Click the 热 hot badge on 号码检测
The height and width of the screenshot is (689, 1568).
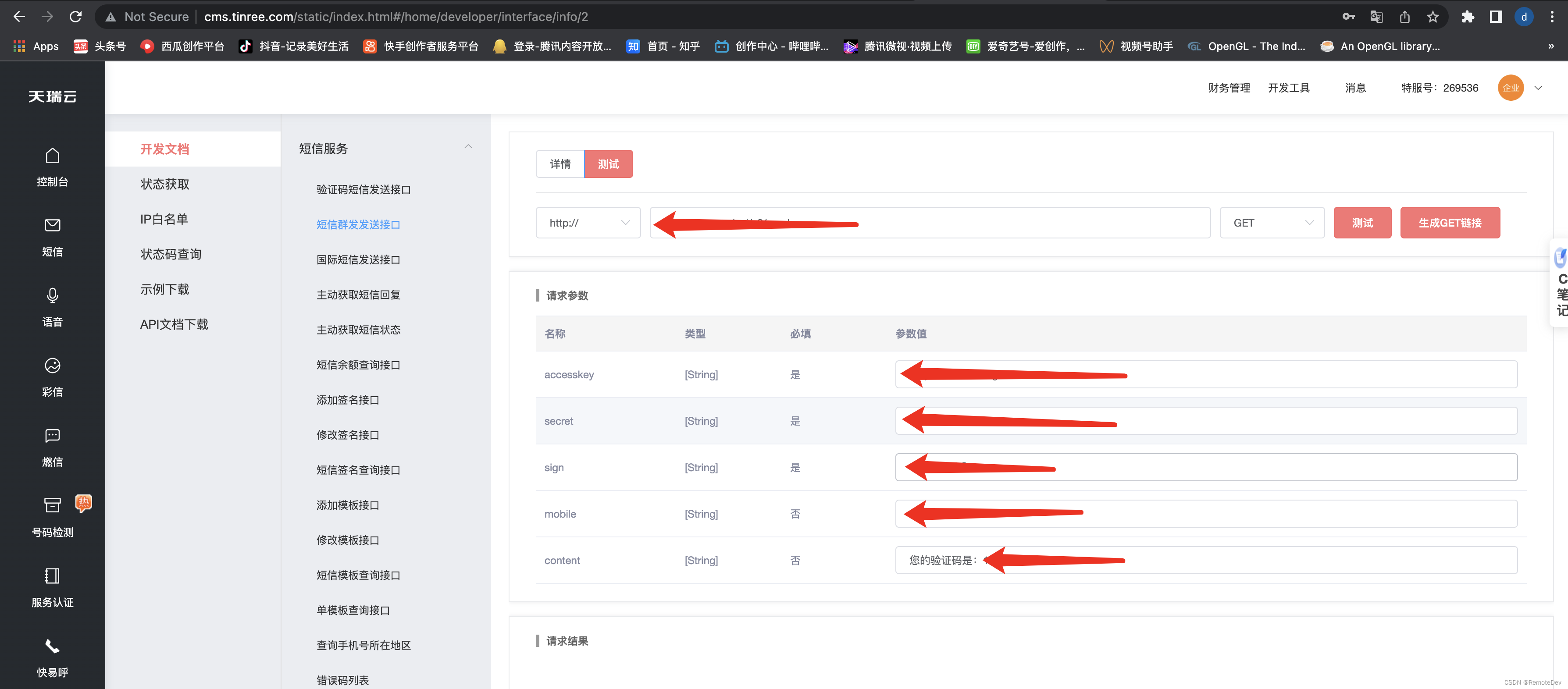point(83,503)
